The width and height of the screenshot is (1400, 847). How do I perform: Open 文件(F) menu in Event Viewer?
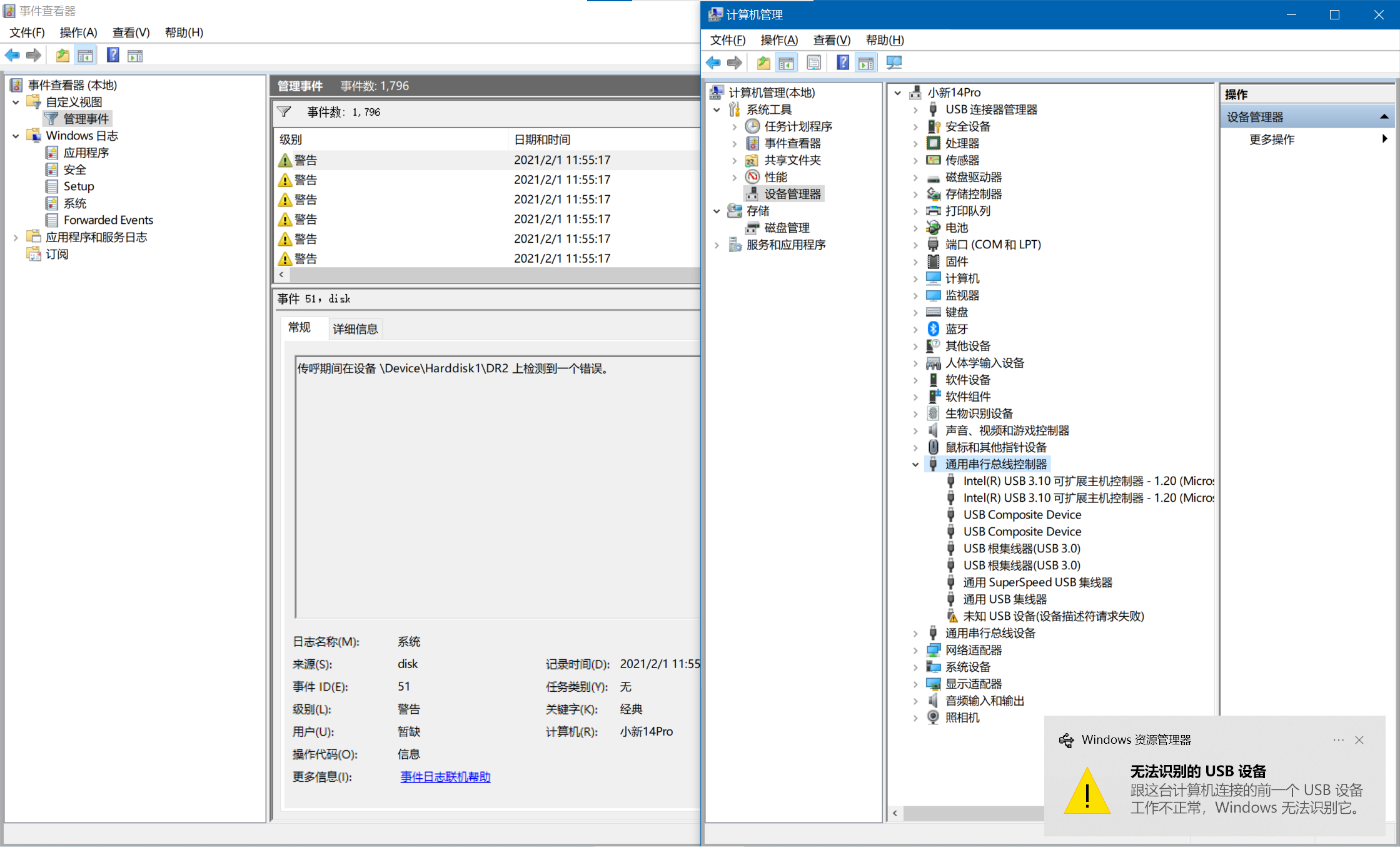[27, 33]
